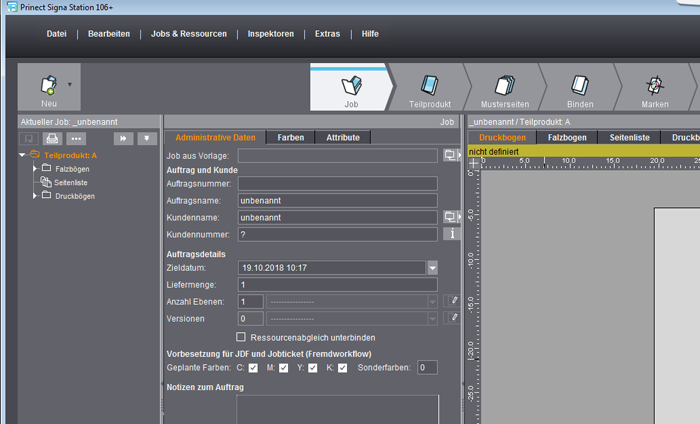The image size is (700, 424).
Task: Click the Versionen number field
Action: point(250,319)
